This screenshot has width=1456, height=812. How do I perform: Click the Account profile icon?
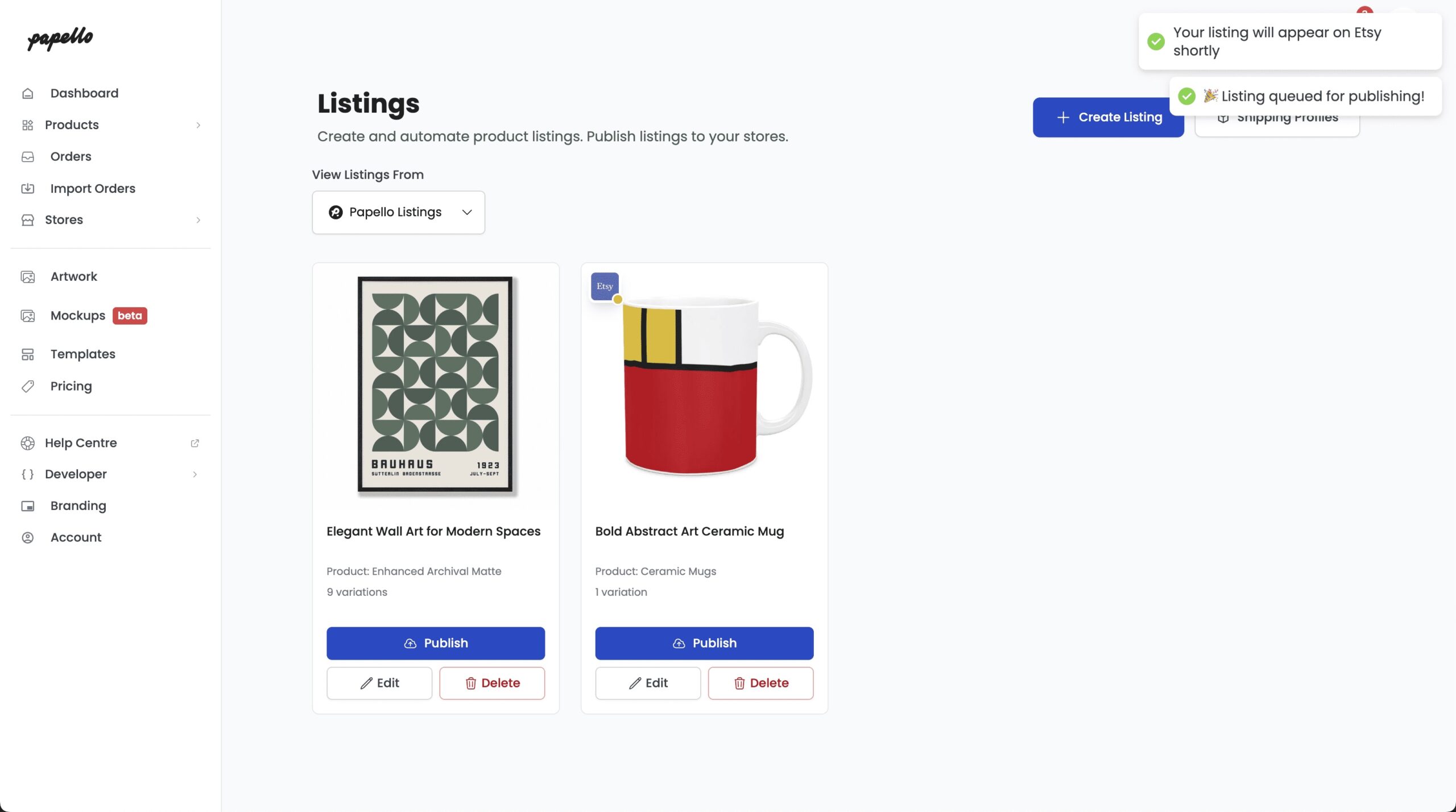click(28, 537)
